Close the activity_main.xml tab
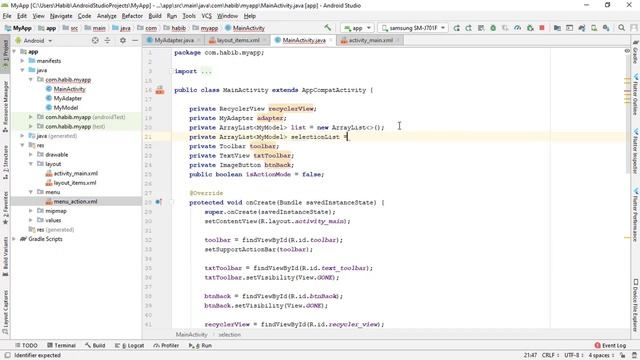Viewport: 640px width, 360px height. pos(398,40)
